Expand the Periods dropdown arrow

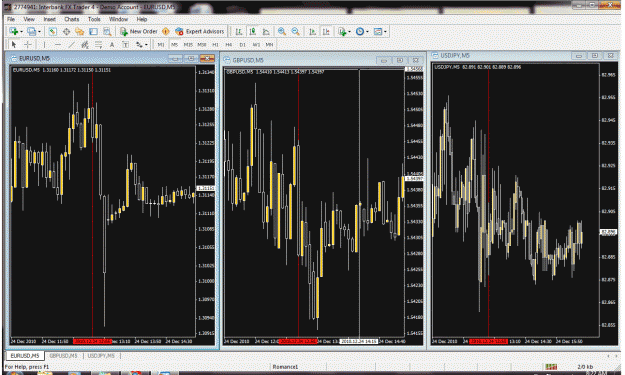(x=367, y=31)
